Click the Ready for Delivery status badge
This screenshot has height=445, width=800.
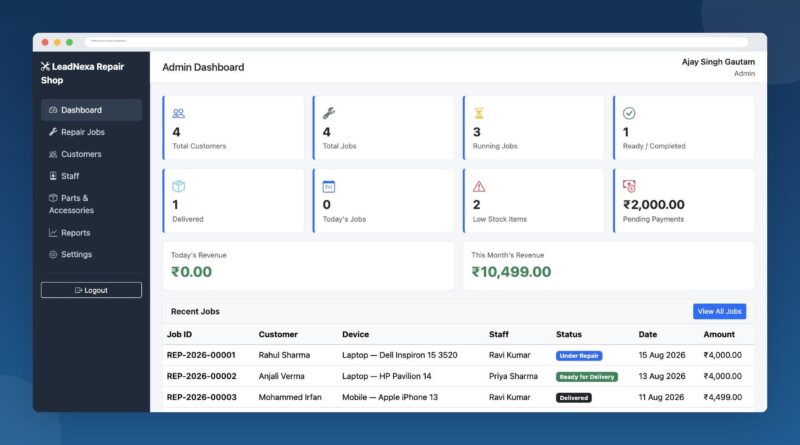coord(587,377)
